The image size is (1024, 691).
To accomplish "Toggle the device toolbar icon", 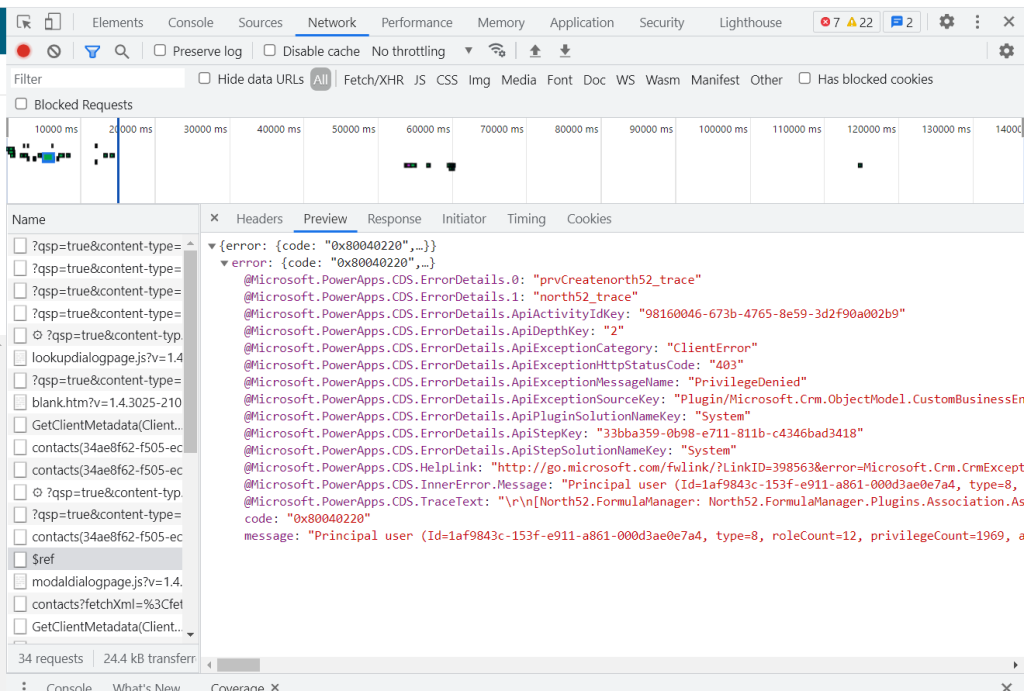I will [x=52, y=22].
